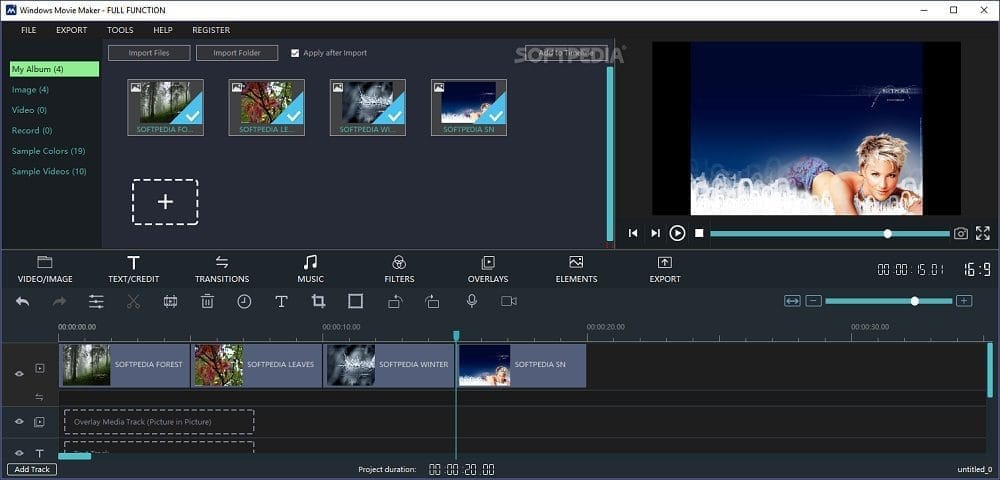This screenshot has width=1000, height=480.
Task: Toggle Overlay Media Track visibility eye
Action: (x=19, y=421)
